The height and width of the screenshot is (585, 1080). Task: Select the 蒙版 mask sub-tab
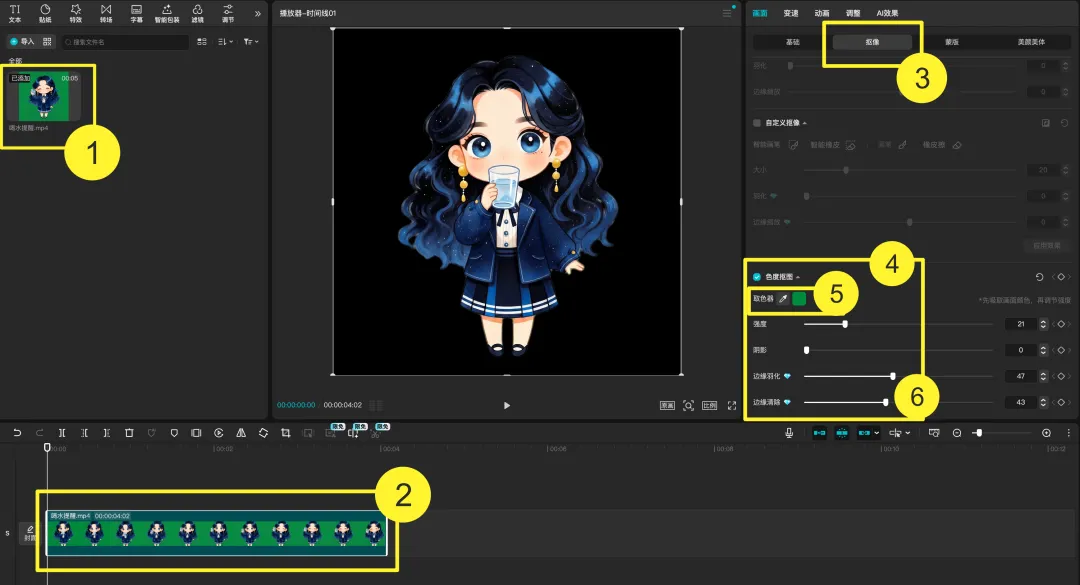point(952,42)
